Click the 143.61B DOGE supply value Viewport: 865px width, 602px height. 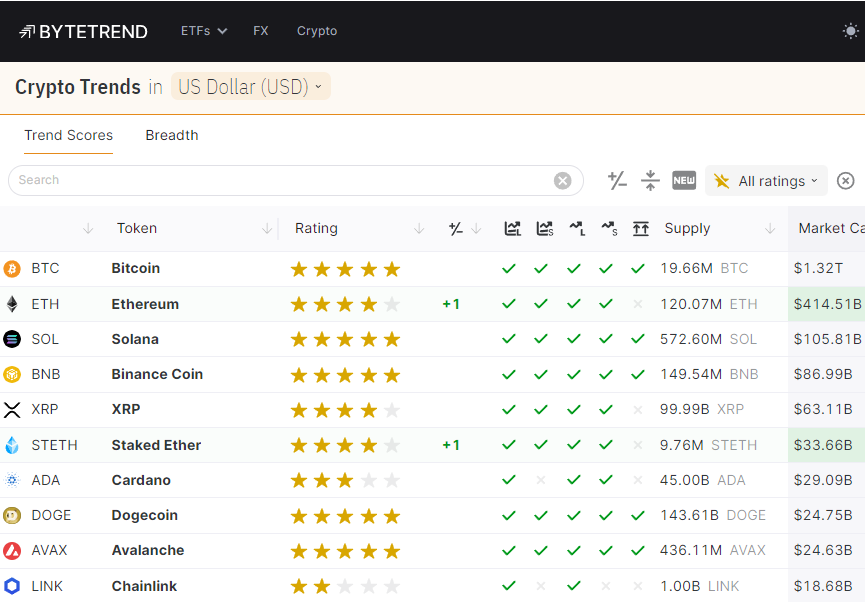(x=713, y=515)
